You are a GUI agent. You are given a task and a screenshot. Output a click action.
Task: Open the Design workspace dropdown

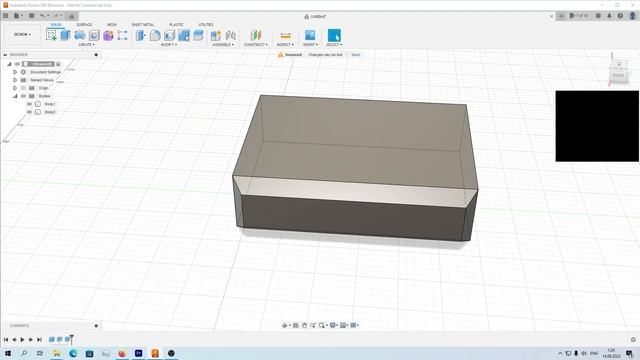point(22,35)
